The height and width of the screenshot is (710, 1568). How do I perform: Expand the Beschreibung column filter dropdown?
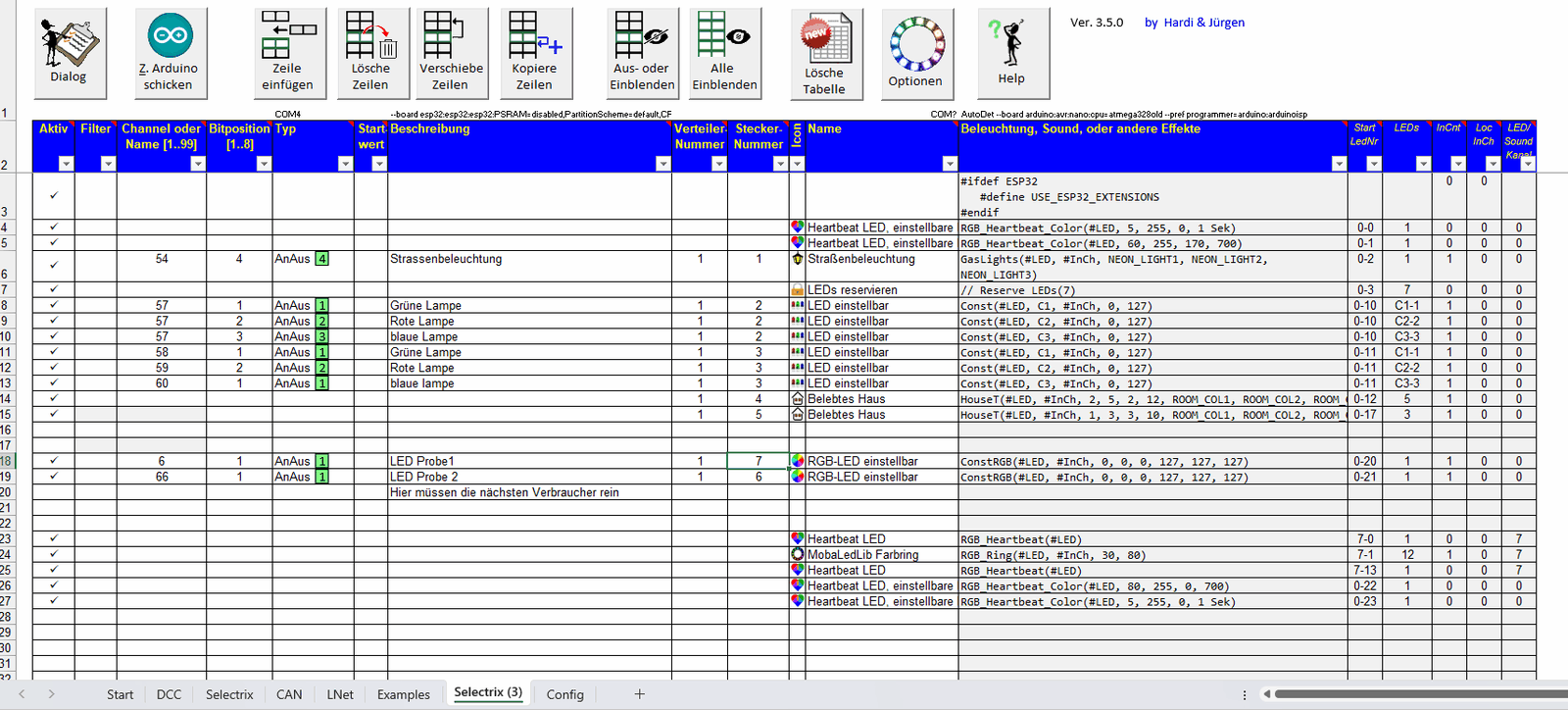pyautogui.click(x=662, y=164)
